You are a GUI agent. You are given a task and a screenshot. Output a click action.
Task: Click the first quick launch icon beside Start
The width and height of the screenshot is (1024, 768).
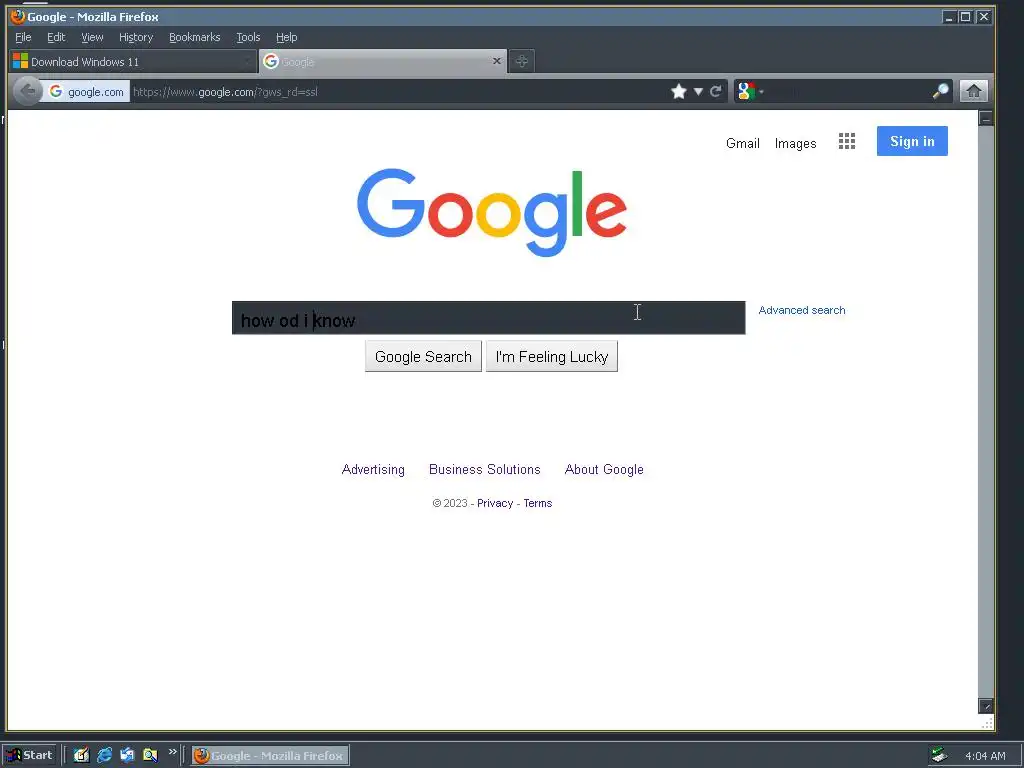[81, 755]
